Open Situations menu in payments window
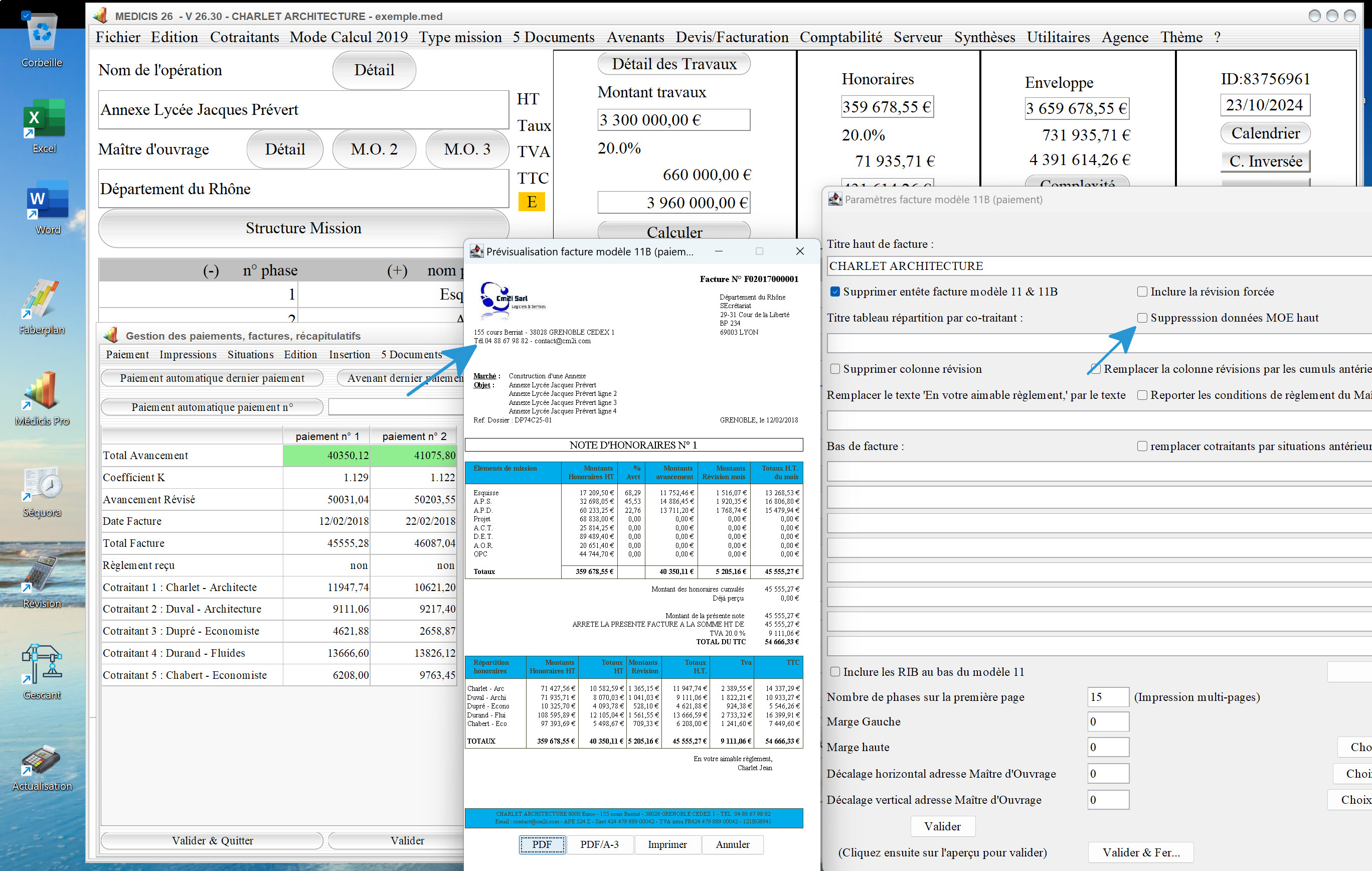1372x871 pixels. point(251,355)
